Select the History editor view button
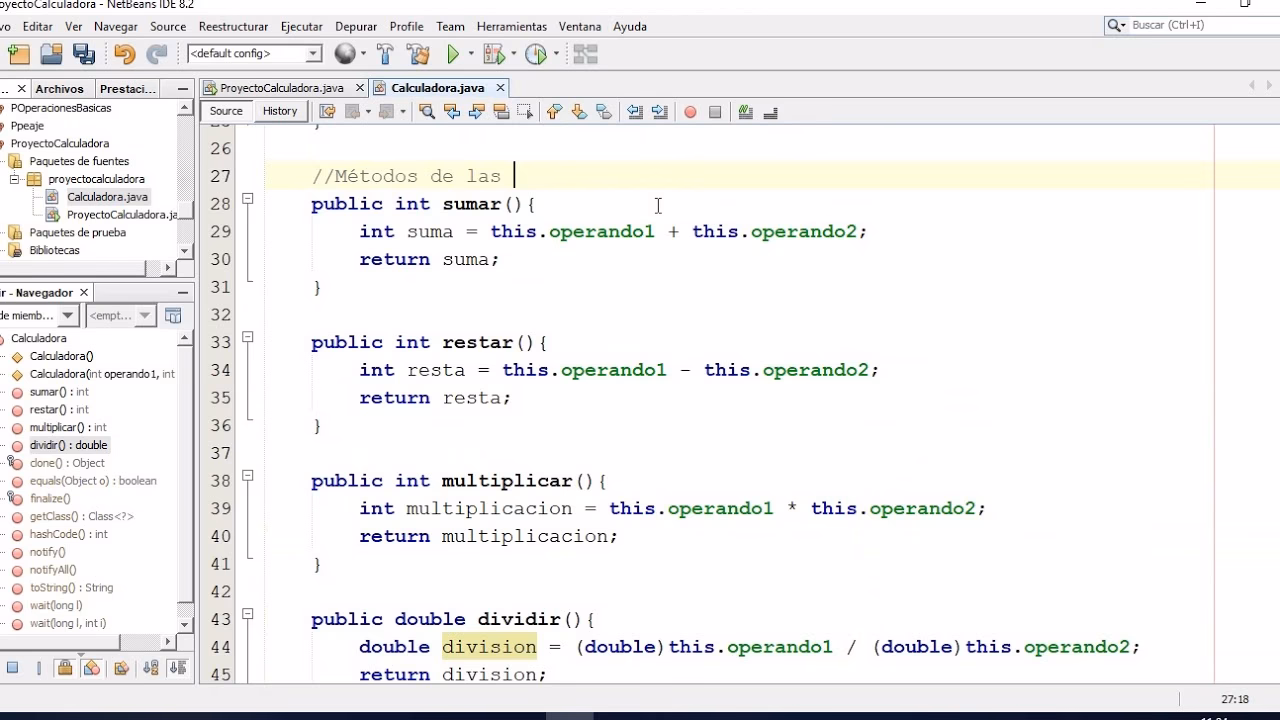Image resolution: width=1280 pixels, height=720 pixels. point(280,111)
